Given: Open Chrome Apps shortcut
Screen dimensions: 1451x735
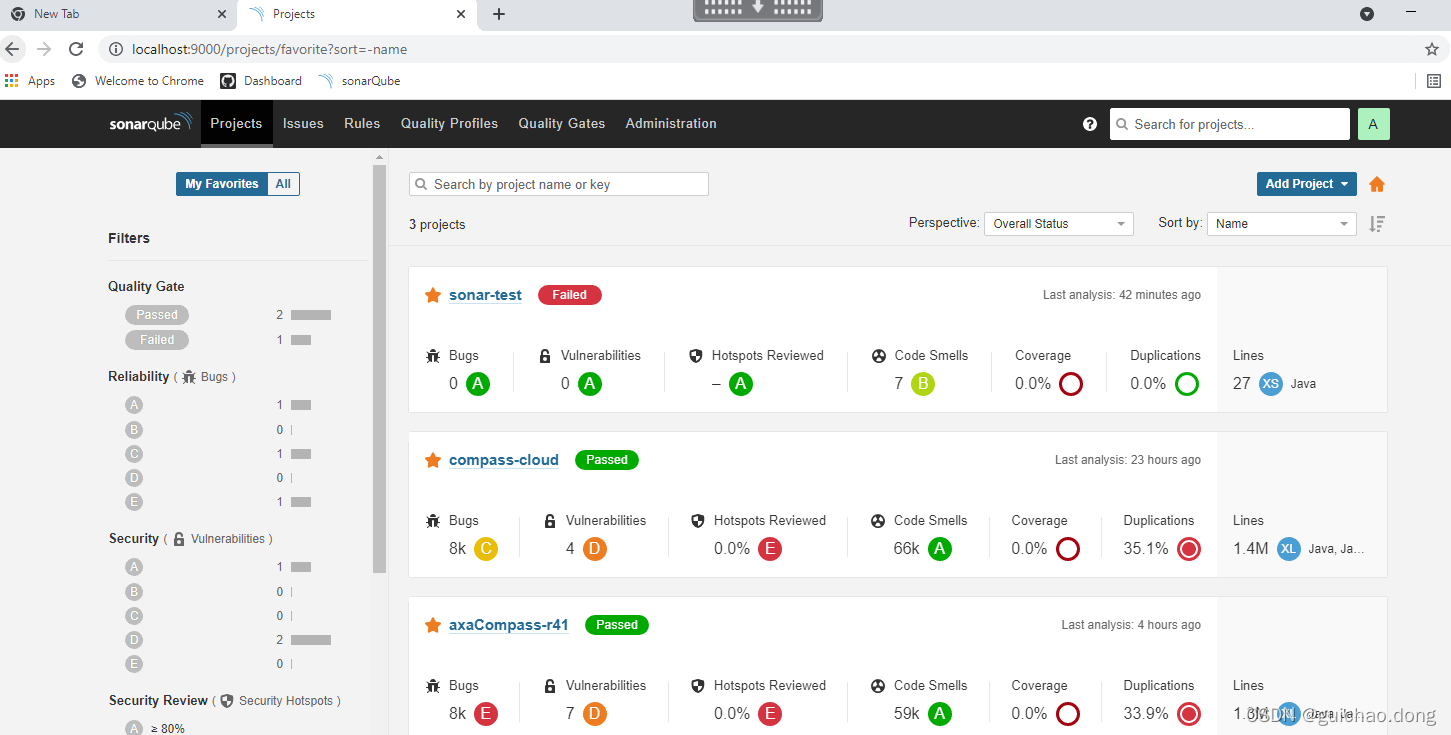Looking at the screenshot, I should [x=30, y=81].
